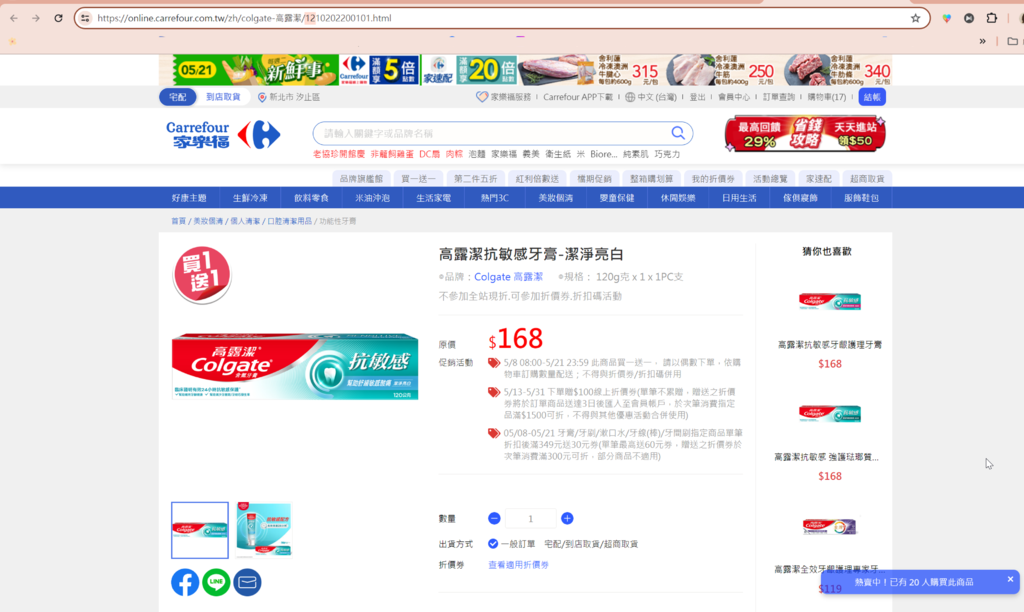This screenshot has width=1024, height=612.
Task: Click the magnifier search icon
Action: point(678,133)
